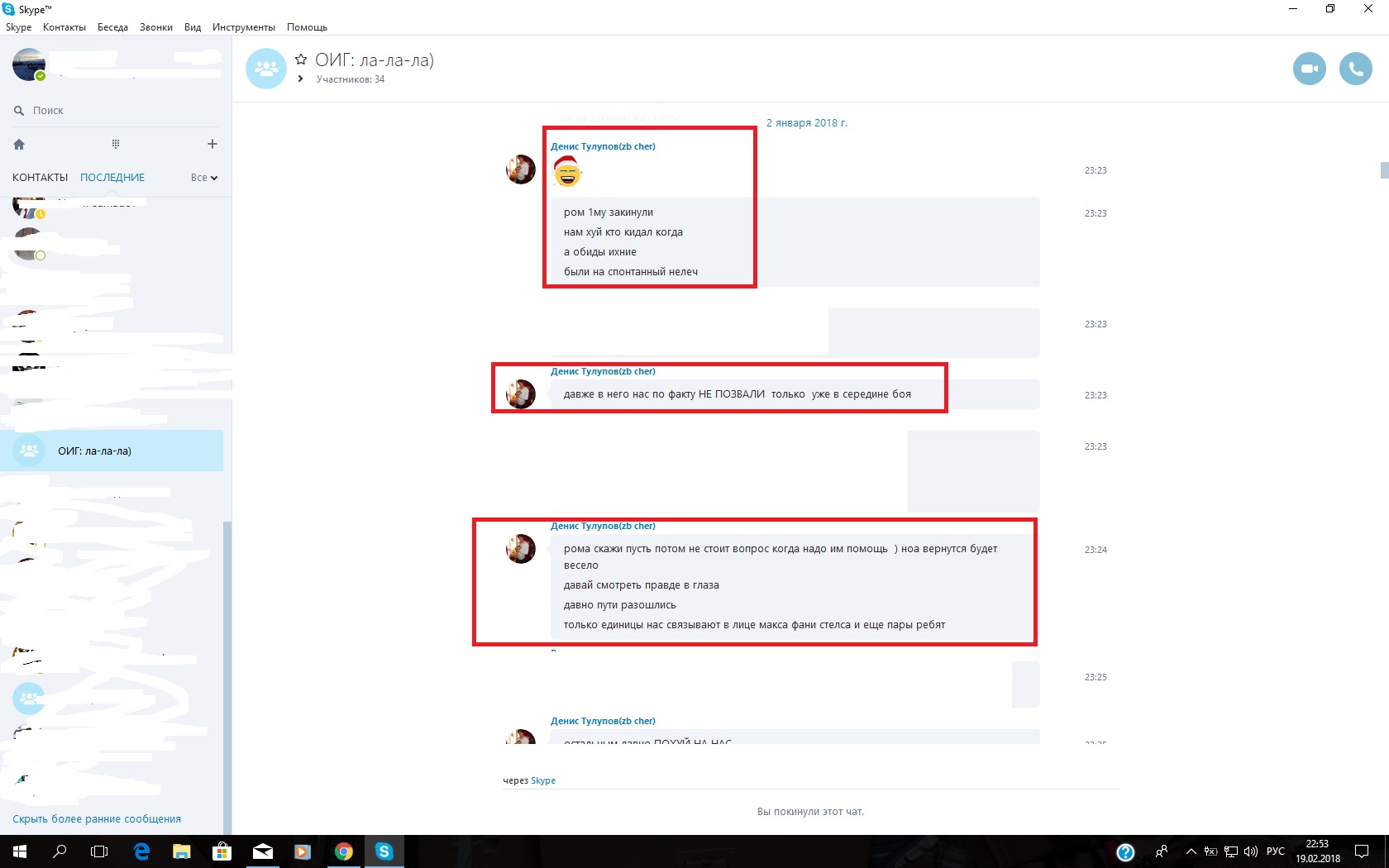Click message text давно пути разошлись
1389x868 pixels.
coord(620,605)
